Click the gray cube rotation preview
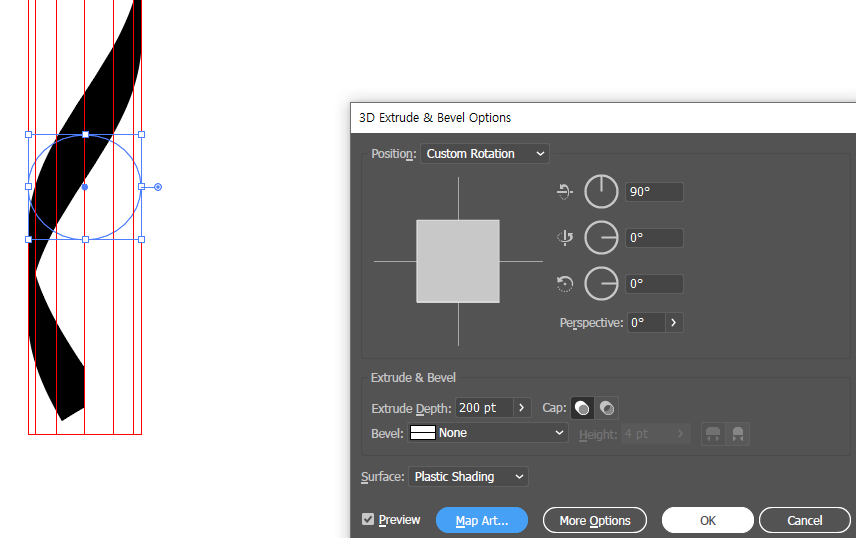 [x=458, y=261]
